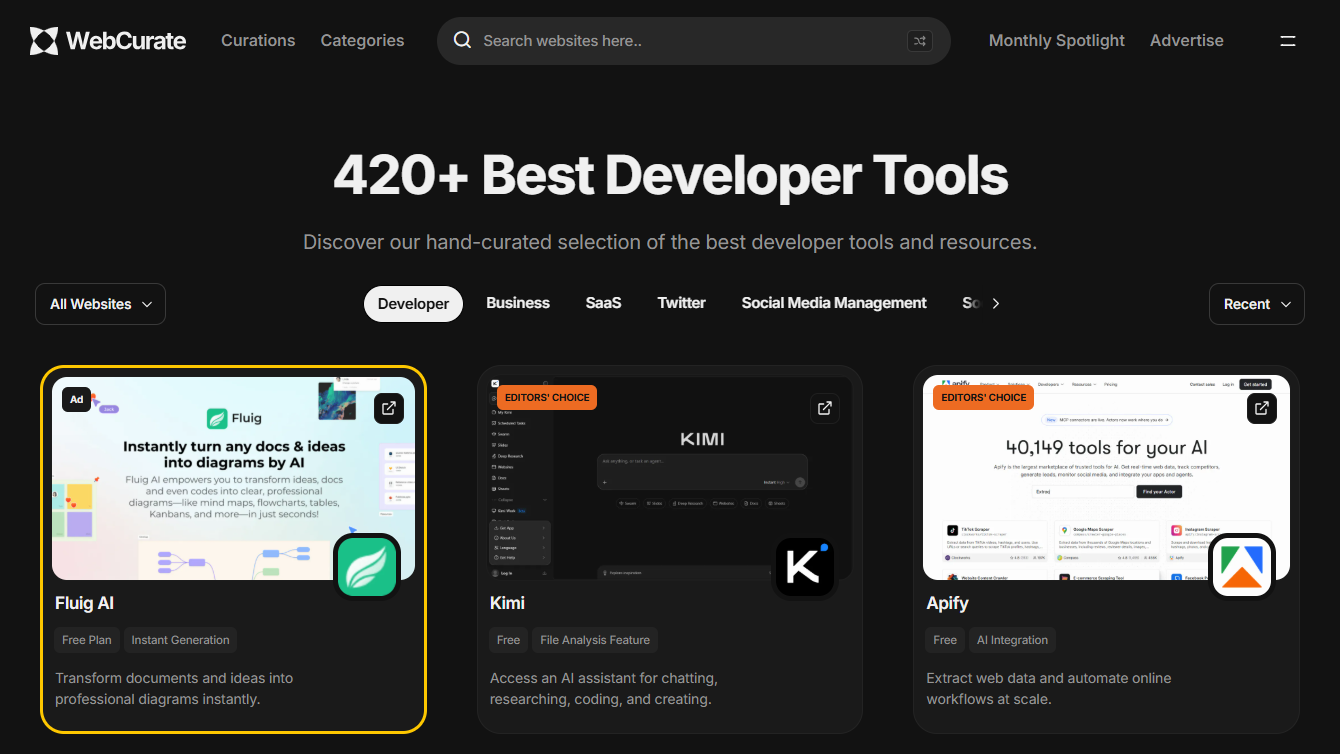The width and height of the screenshot is (1340, 754).
Task: Open the Curations nav link
Action: coord(258,41)
